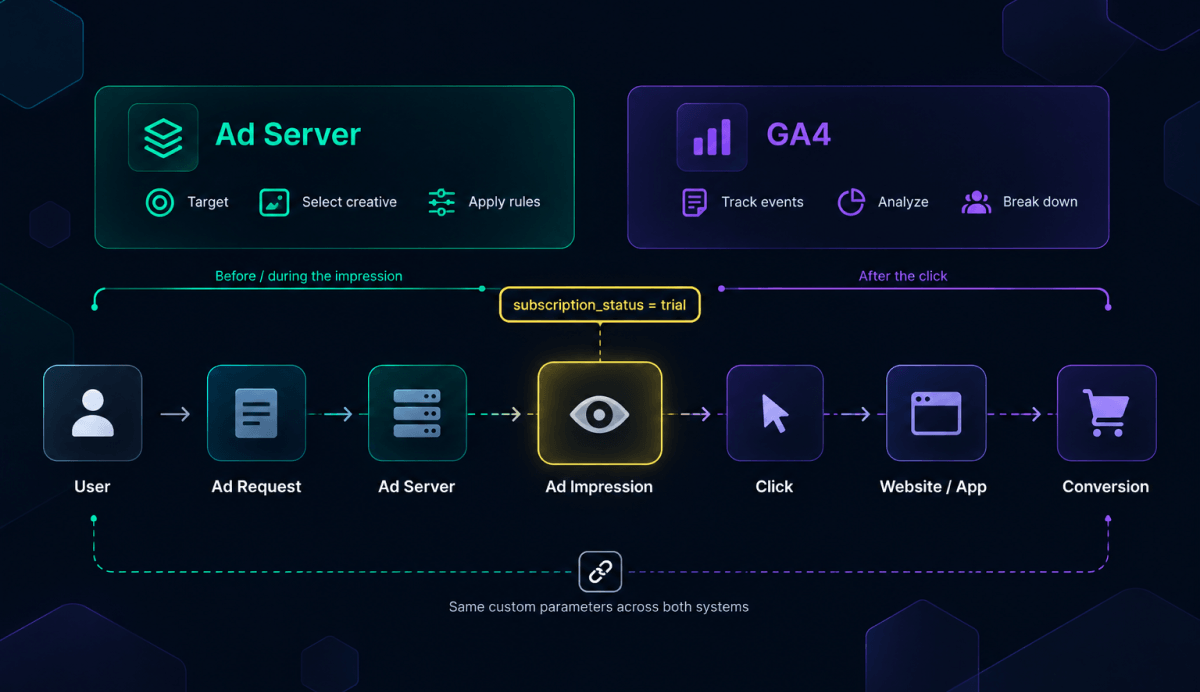The height and width of the screenshot is (692, 1200).
Task: Click the Break down label
Action: [1040, 202]
